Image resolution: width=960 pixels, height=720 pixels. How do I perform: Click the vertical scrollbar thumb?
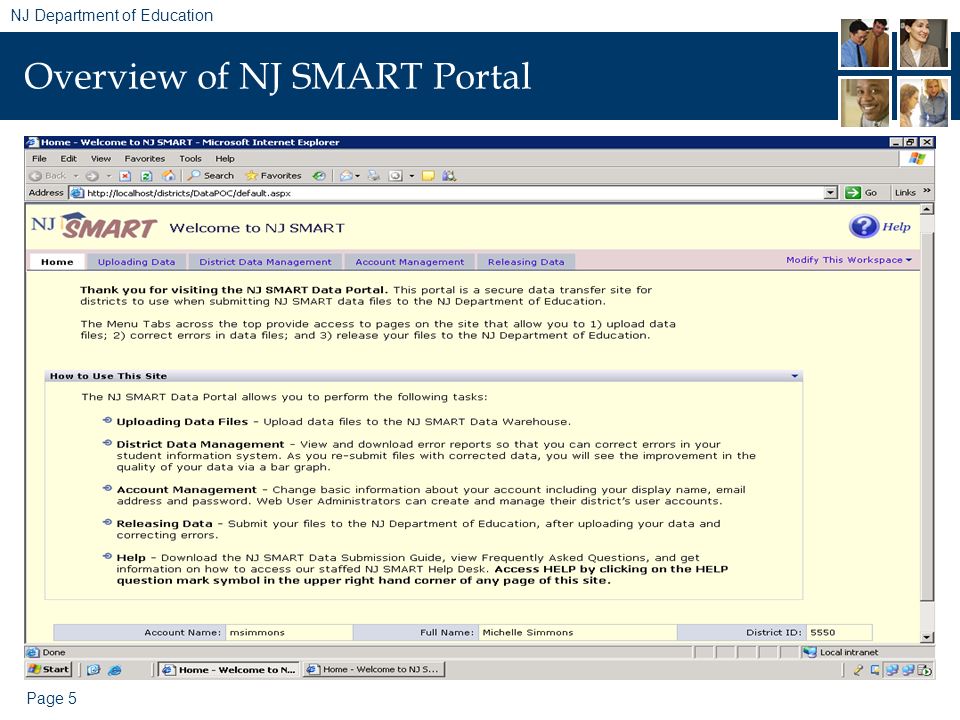(927, 416)
